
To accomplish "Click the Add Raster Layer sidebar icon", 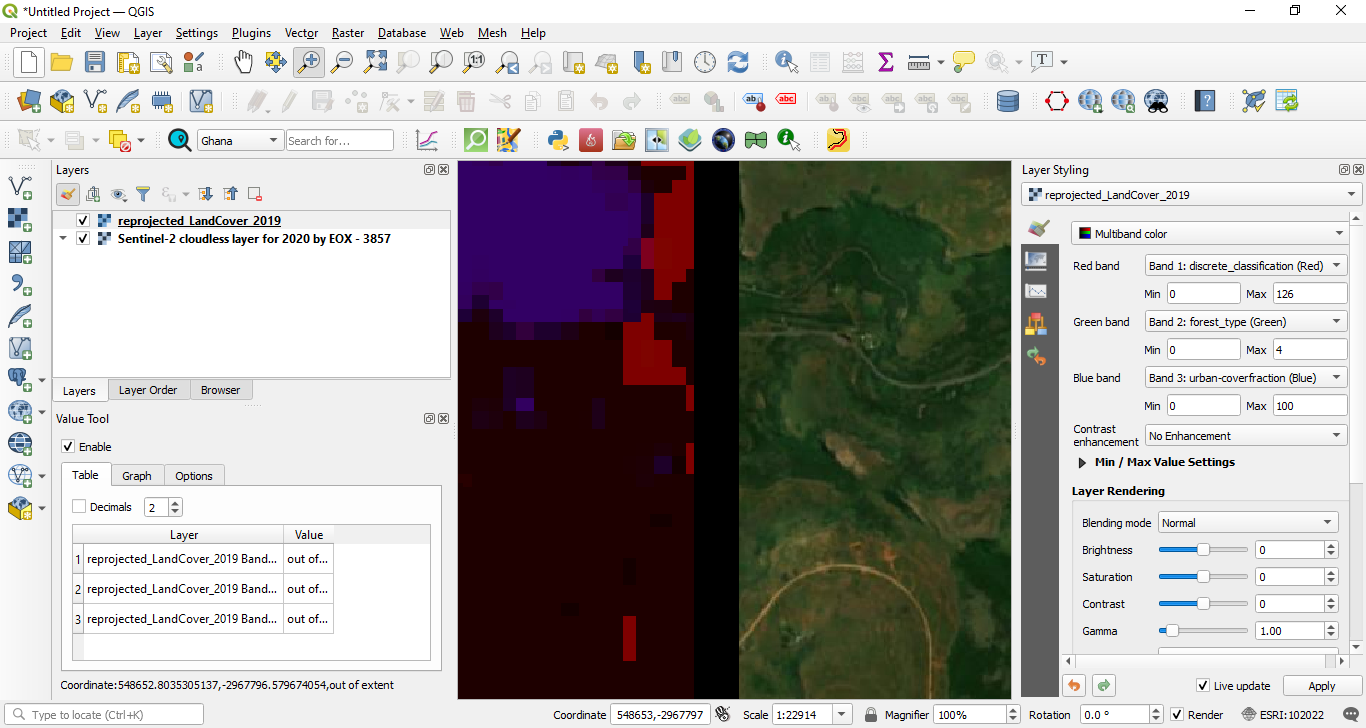I will click(19, 219).
